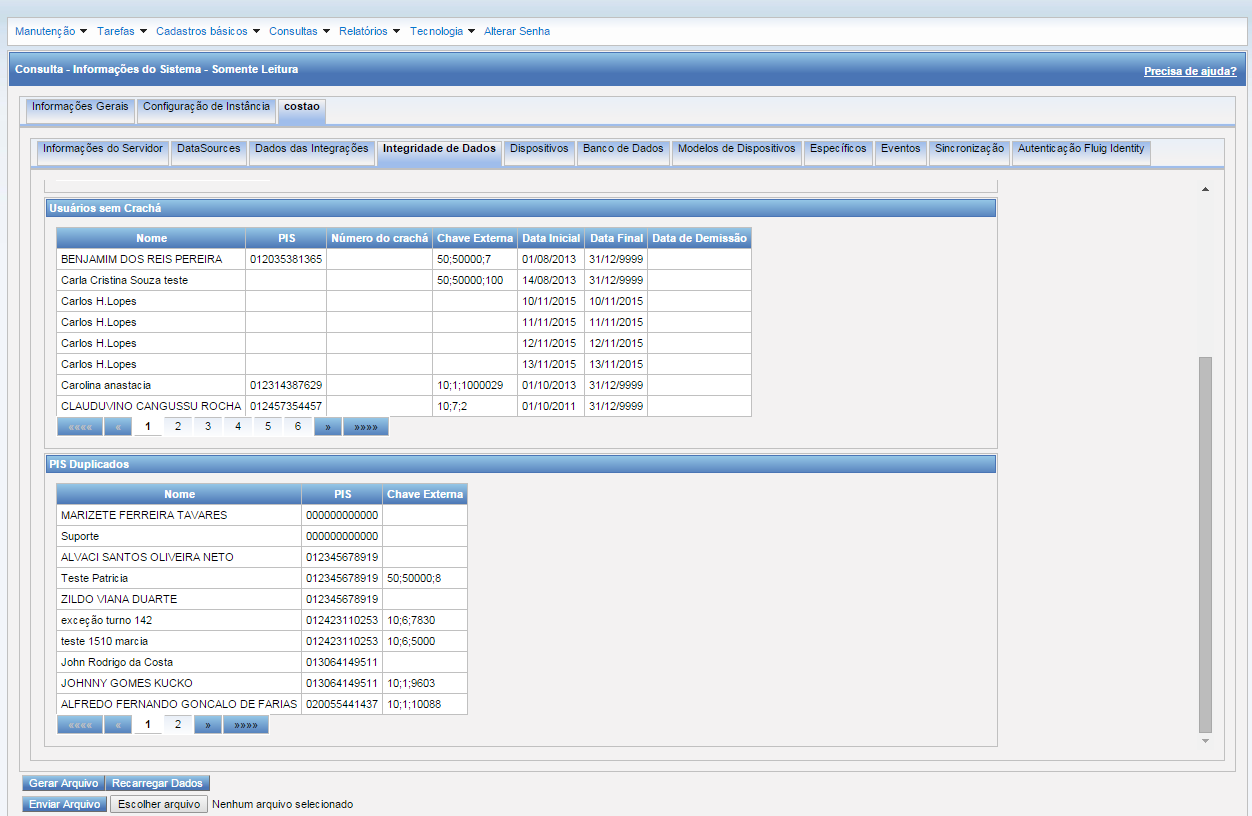Select row JOHNNY GOMES KUCKO
1252x816 pixels.
pos(262,683)
